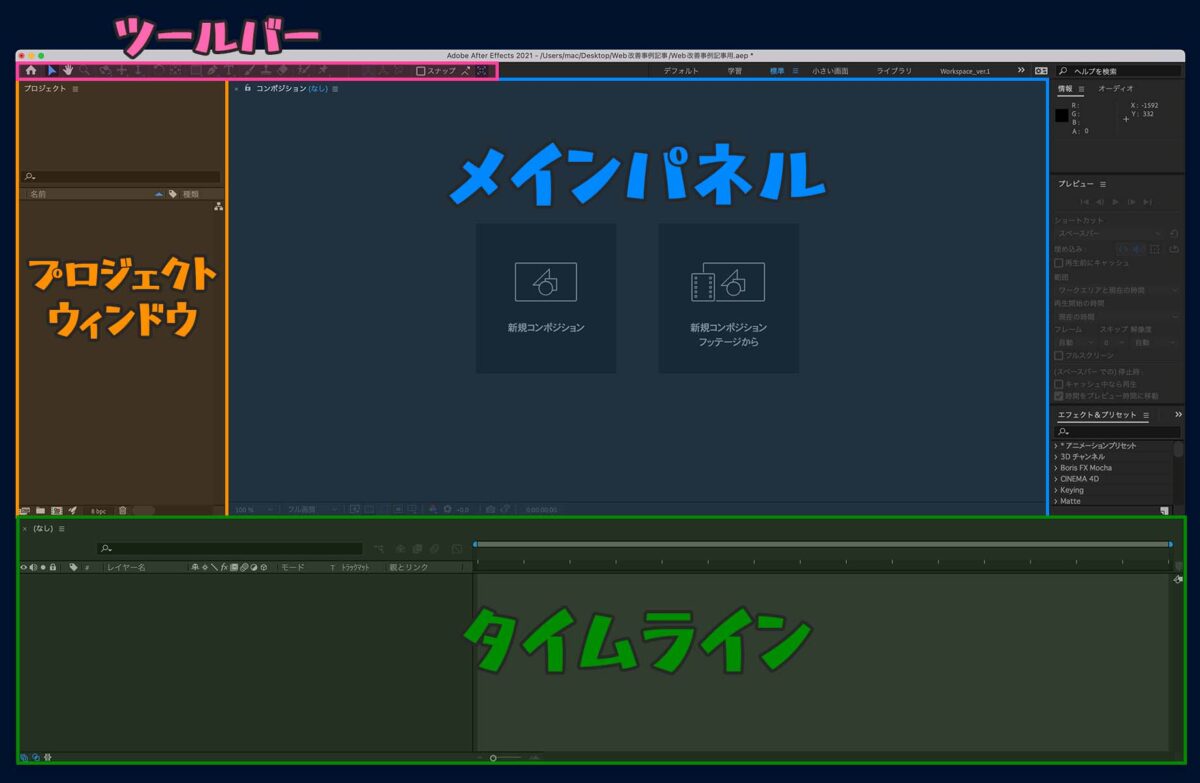Enable 再生前にキャッシュ checkbox
The image size is (1200, 783).
(x=1059, y=262)
